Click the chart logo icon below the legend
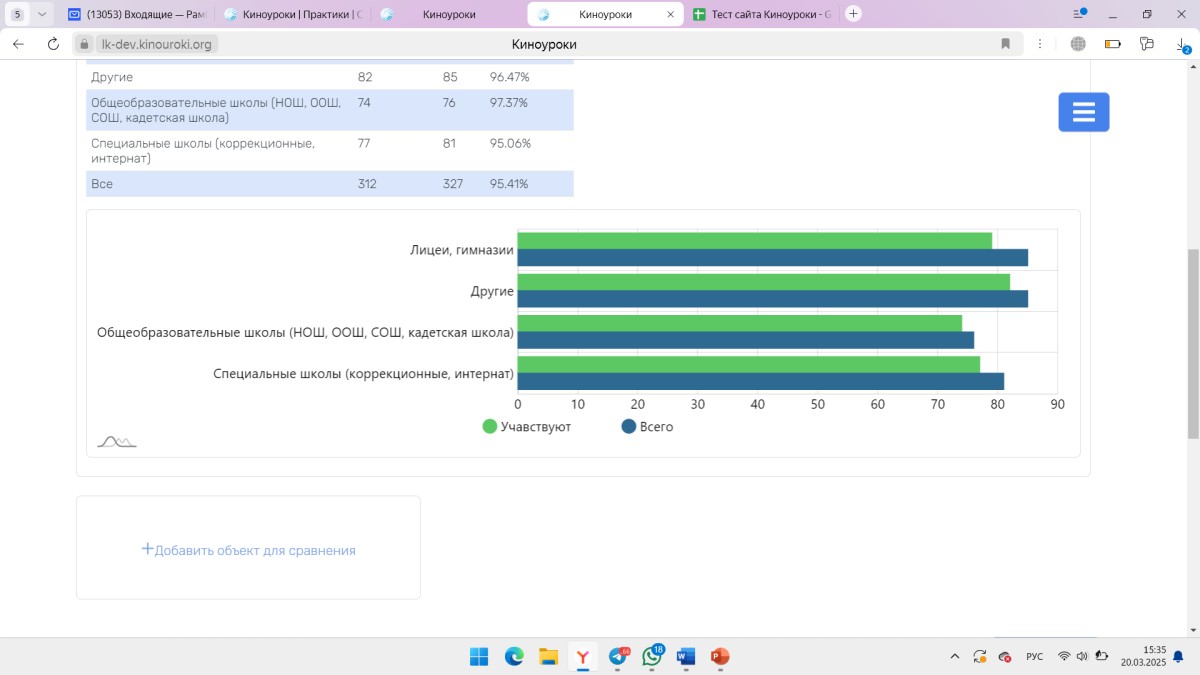 tap(117, 441)
